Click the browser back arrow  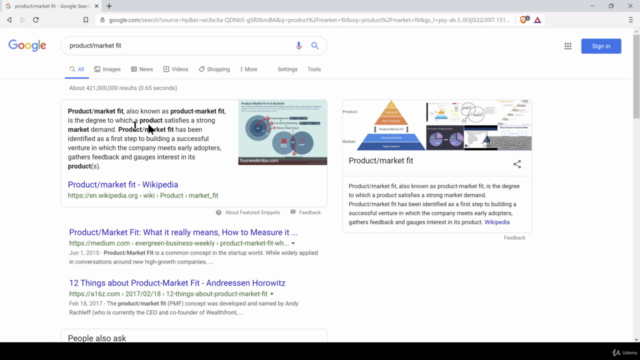9,20
